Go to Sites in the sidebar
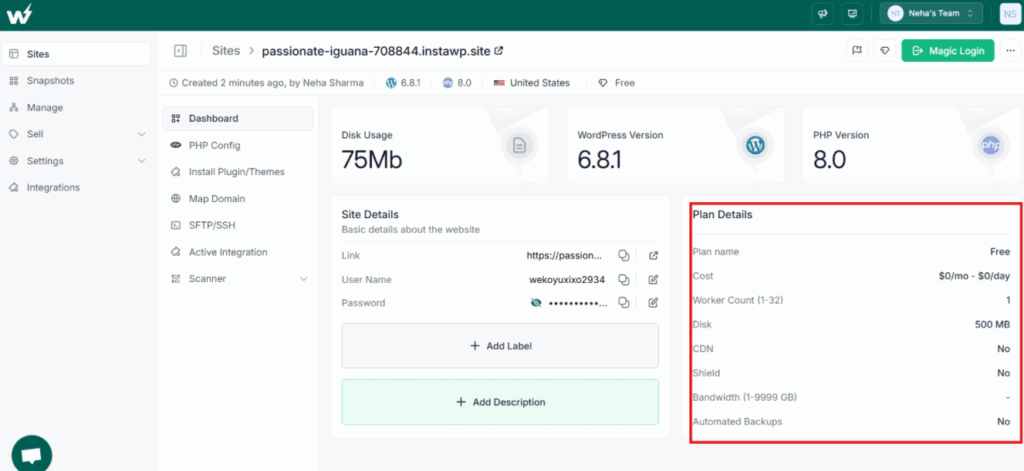The image size is (1024, 471). tap(76, 54)
